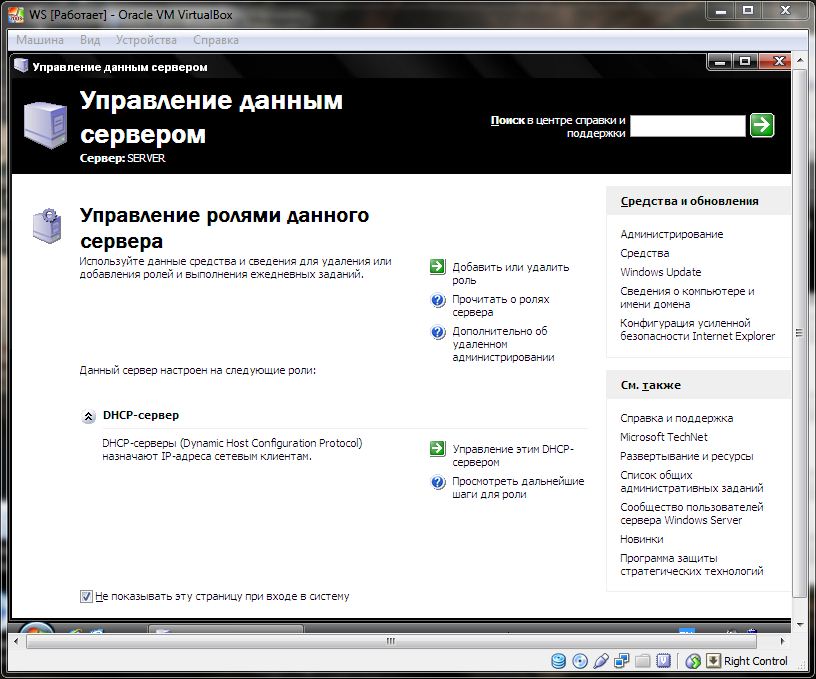The height and width of the screenshot is (679, 816).
Task: Click the keyboard capture arrow icon near Right Control
Action: pos(713,661)
